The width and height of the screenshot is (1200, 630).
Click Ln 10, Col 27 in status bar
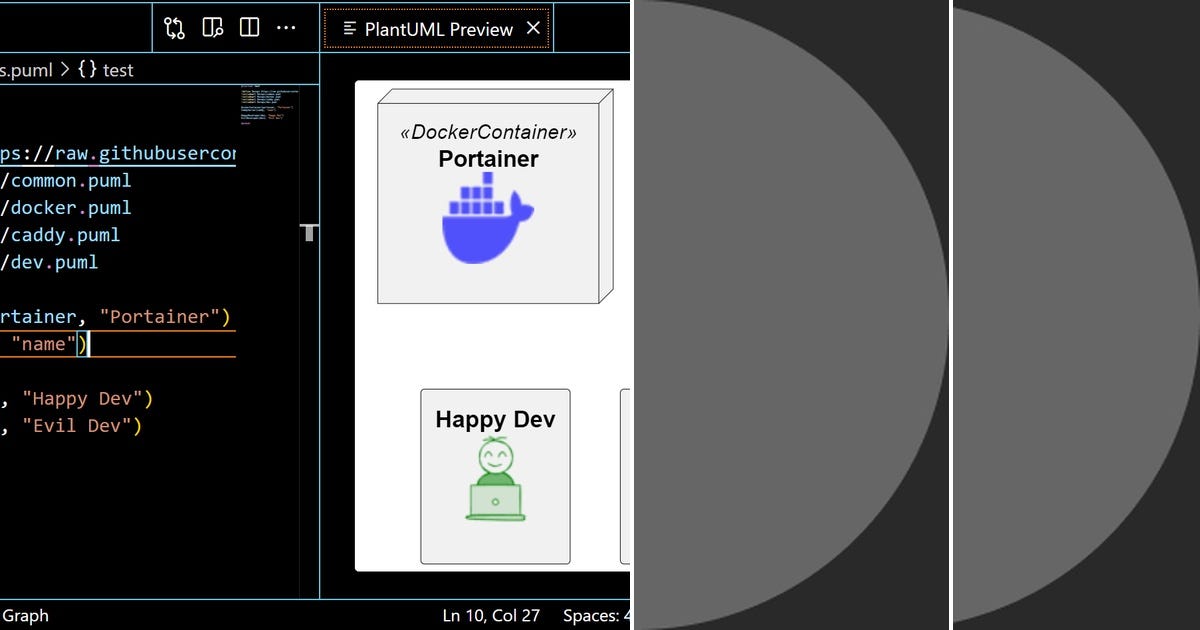coord(491,616)
